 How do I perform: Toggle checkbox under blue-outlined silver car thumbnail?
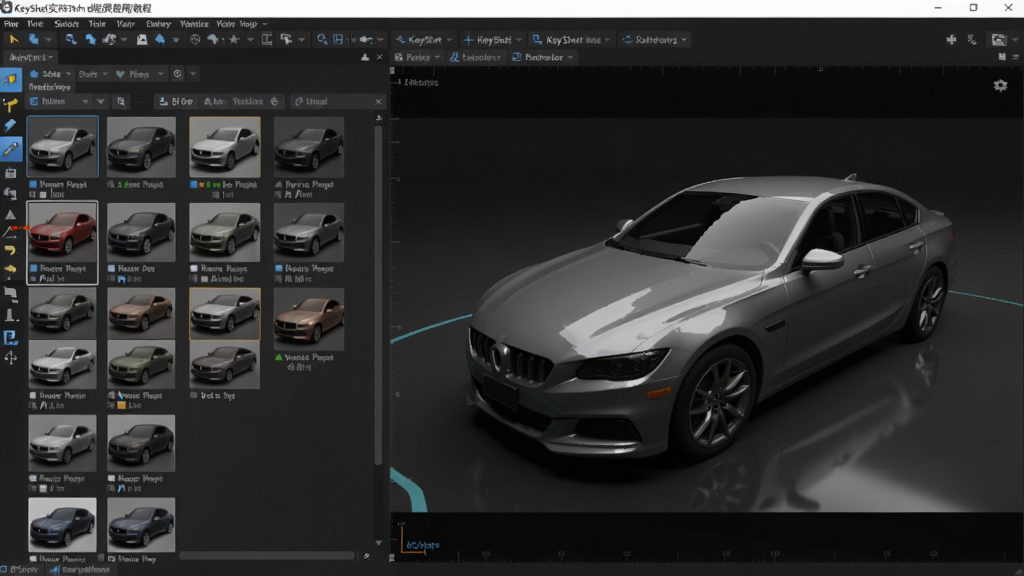point(33,185)
